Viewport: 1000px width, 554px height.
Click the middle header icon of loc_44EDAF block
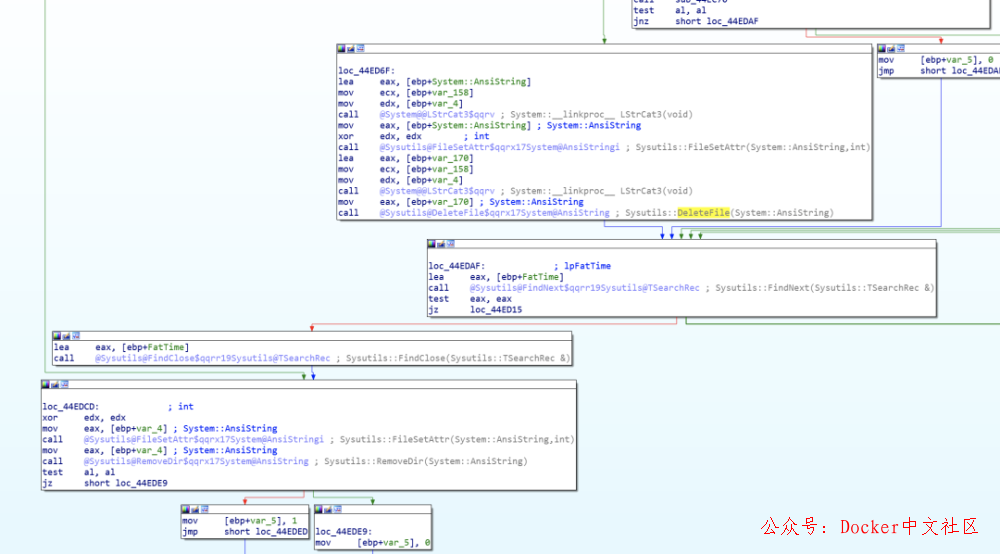pos(441,244)
